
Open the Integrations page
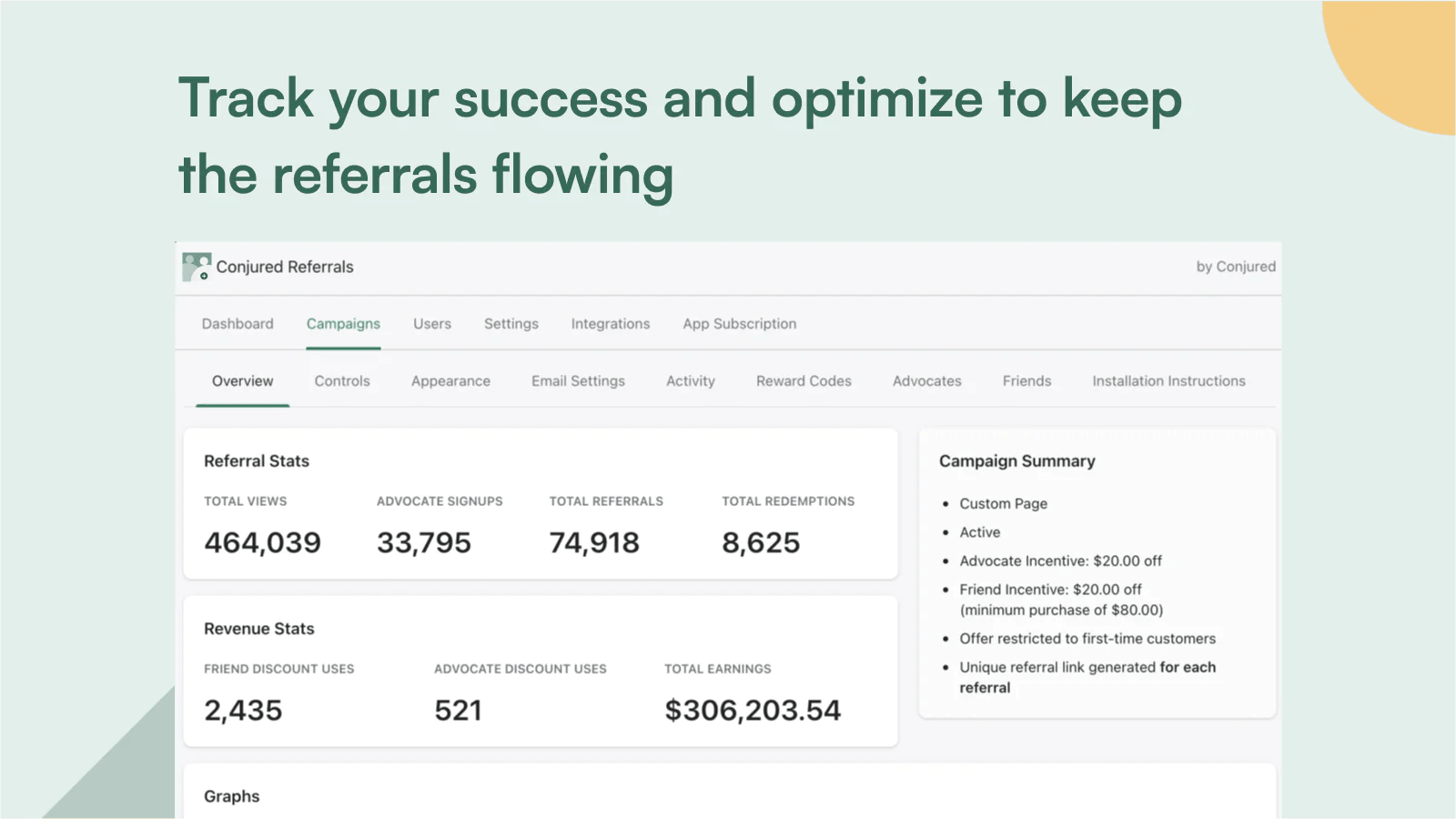(x=610, y=323)
